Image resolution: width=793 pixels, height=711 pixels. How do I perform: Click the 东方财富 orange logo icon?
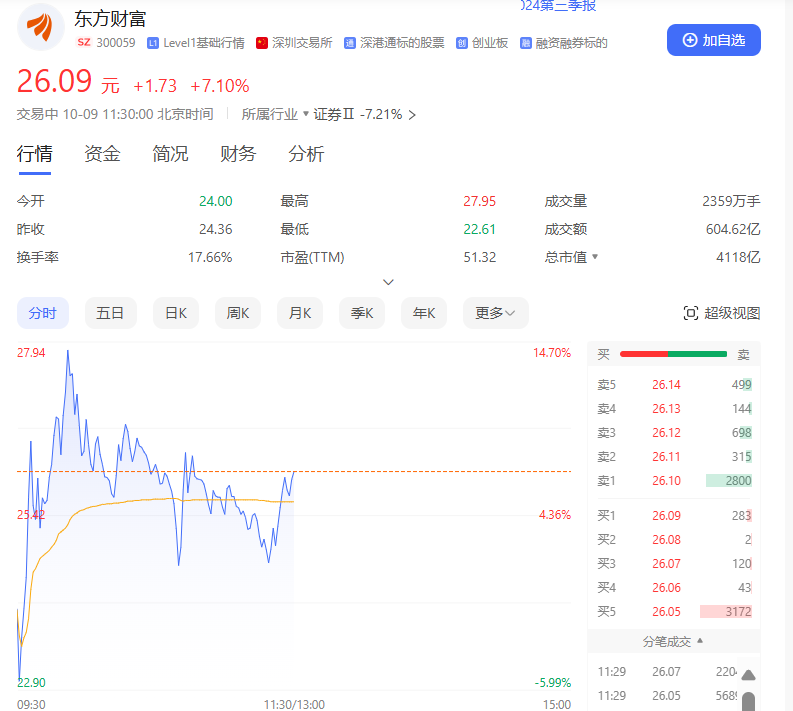pos(40,27)
